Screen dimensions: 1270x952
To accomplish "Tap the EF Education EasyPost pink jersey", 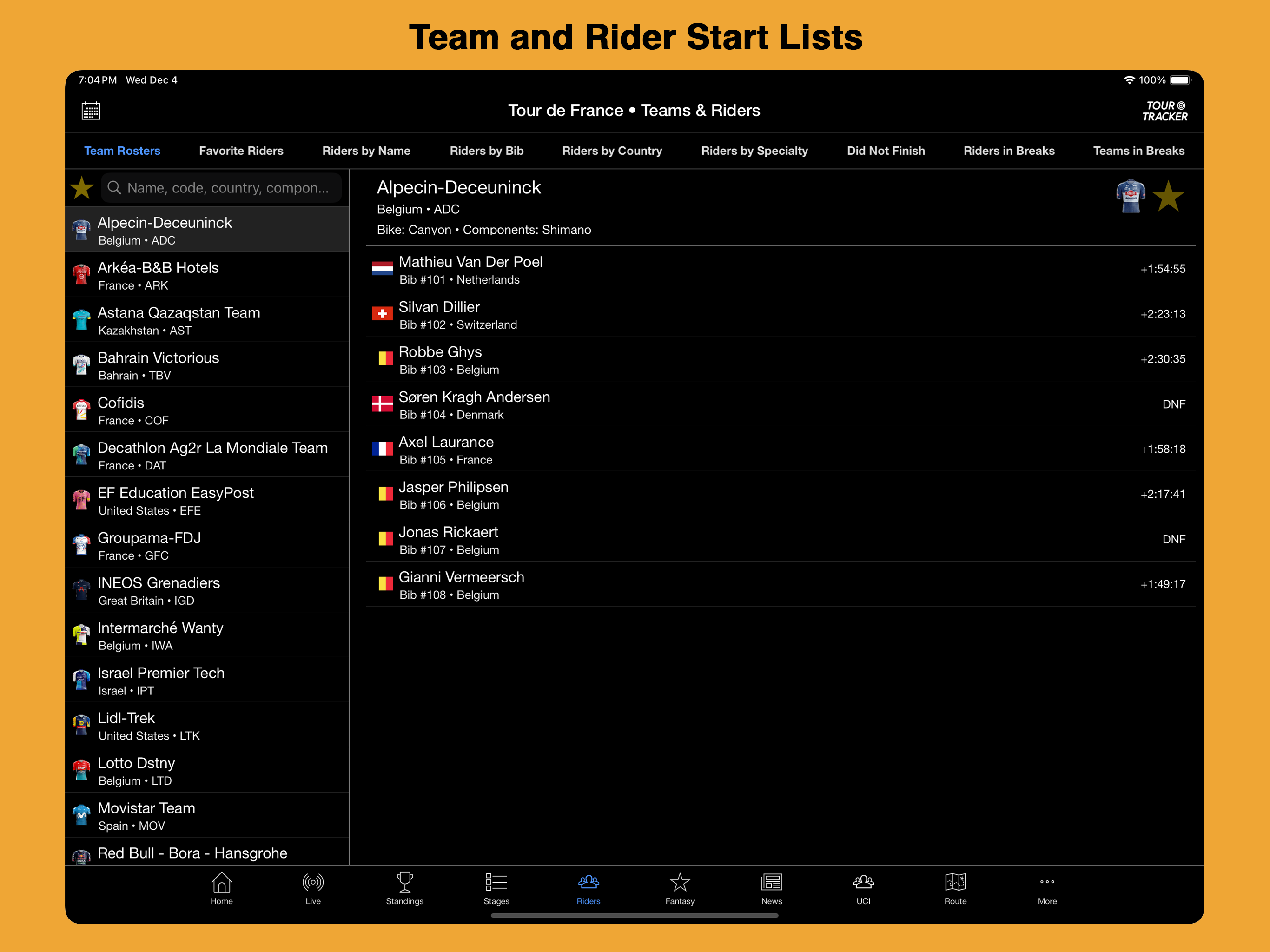I will (81, 500).
